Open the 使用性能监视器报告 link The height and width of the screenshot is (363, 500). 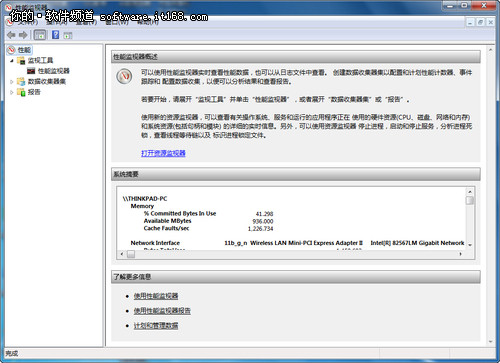tap(162, 311)
